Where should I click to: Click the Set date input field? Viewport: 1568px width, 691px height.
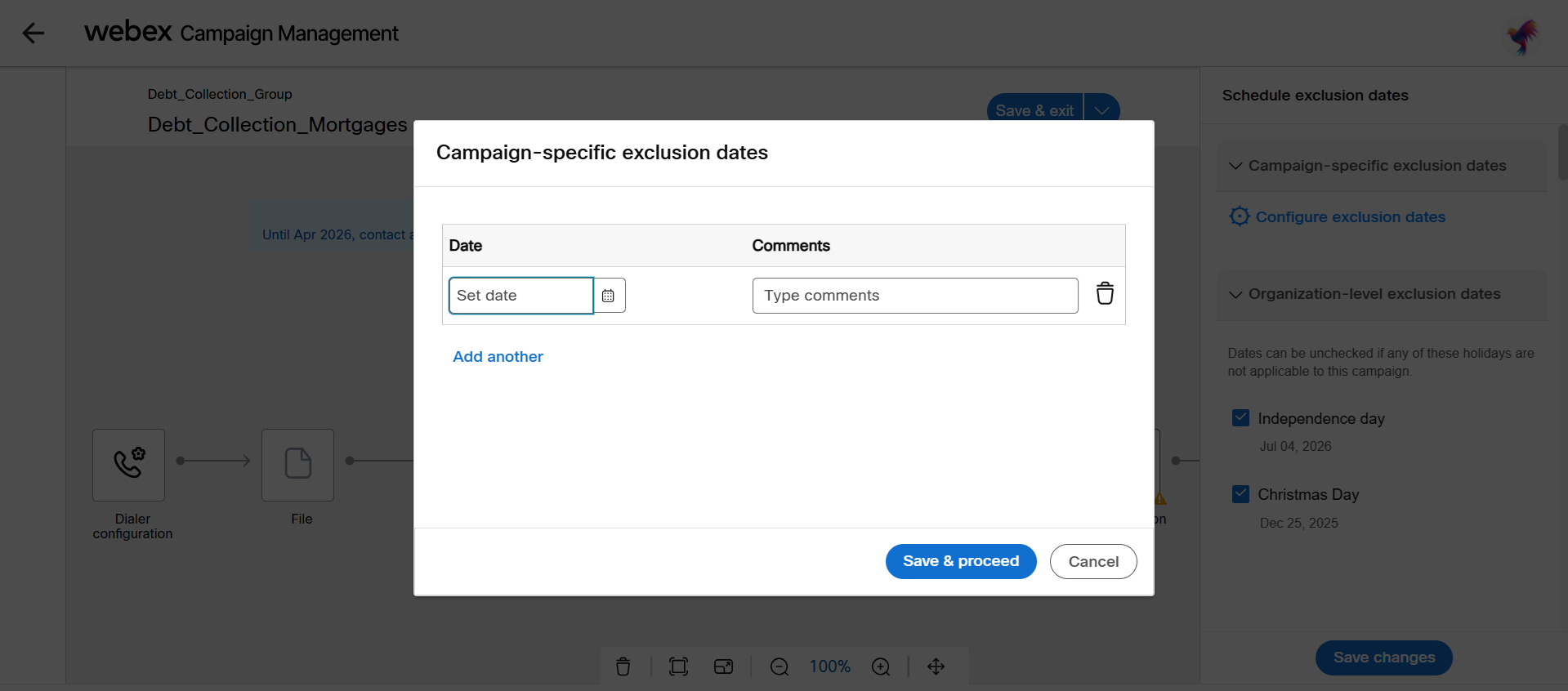click(x=521, y=296)
